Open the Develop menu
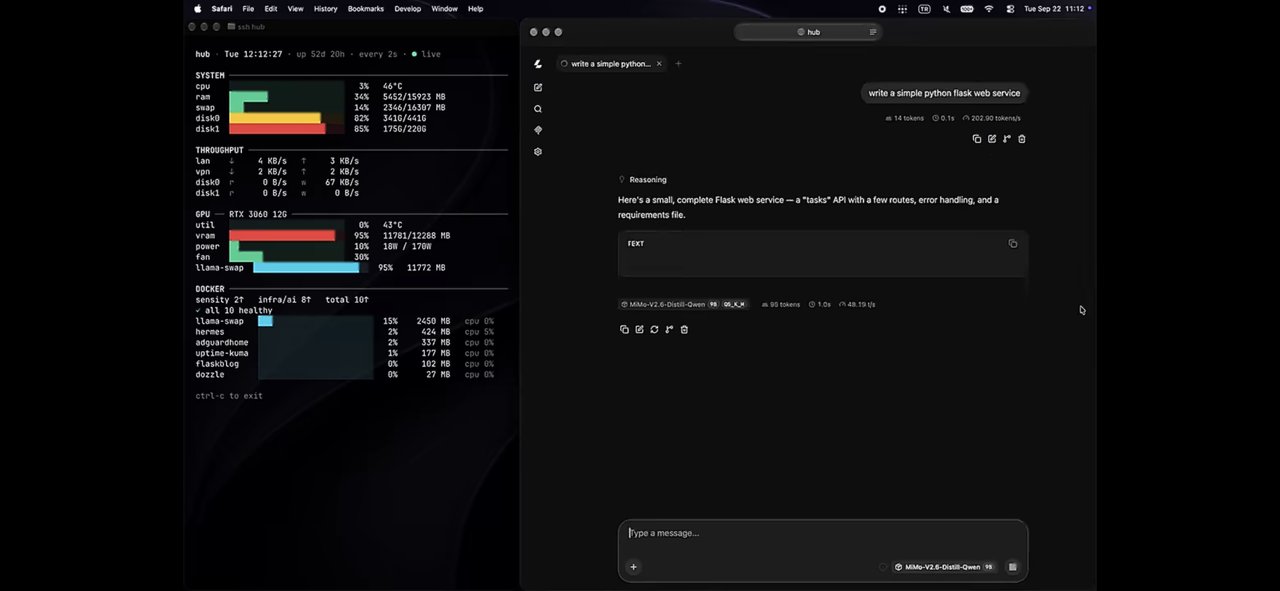Image resolution: width=1280 pixels, height=591 pixels. pos(408,9)
